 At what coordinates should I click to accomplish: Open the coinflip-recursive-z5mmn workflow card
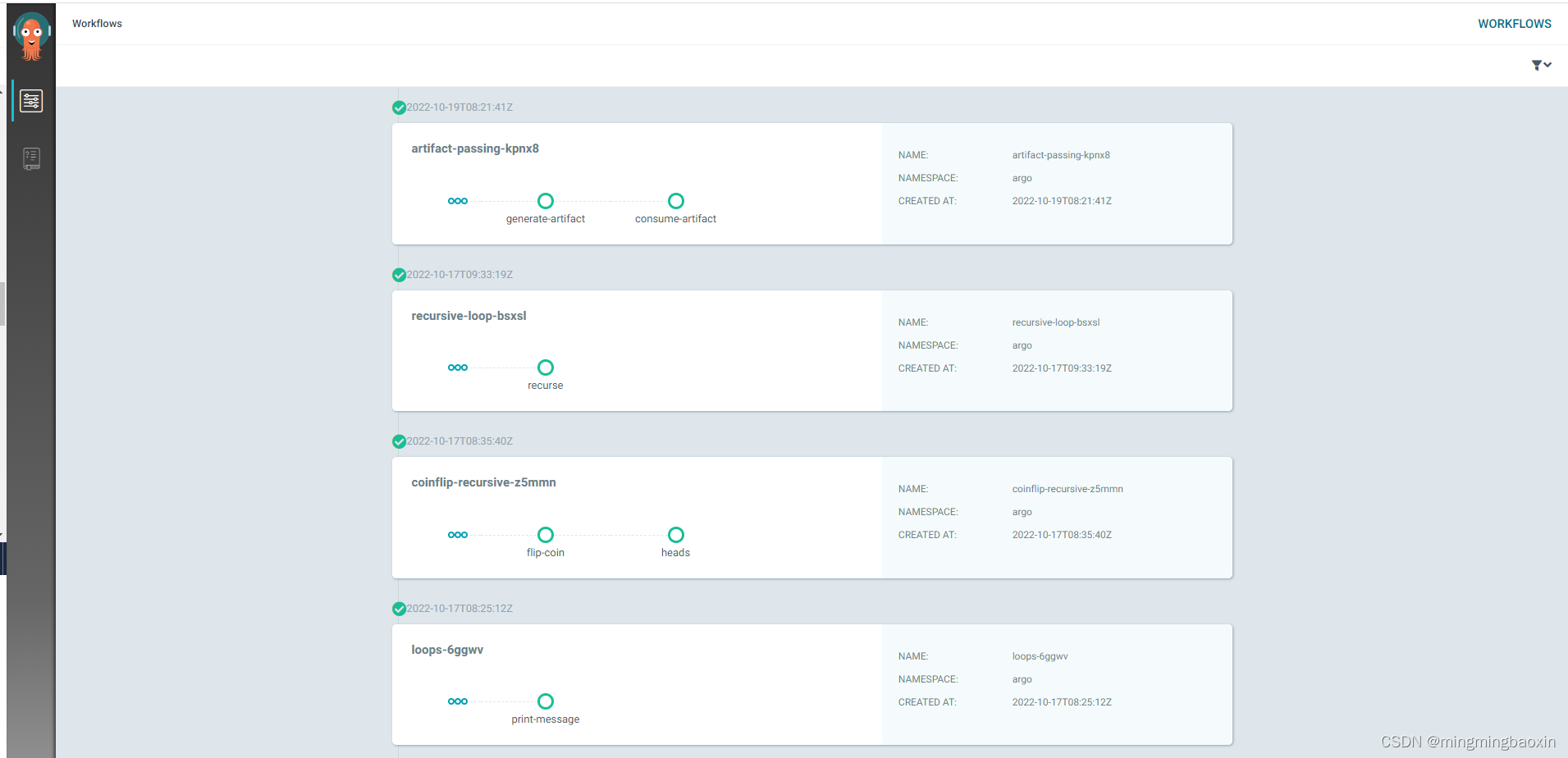coord(483,482)
